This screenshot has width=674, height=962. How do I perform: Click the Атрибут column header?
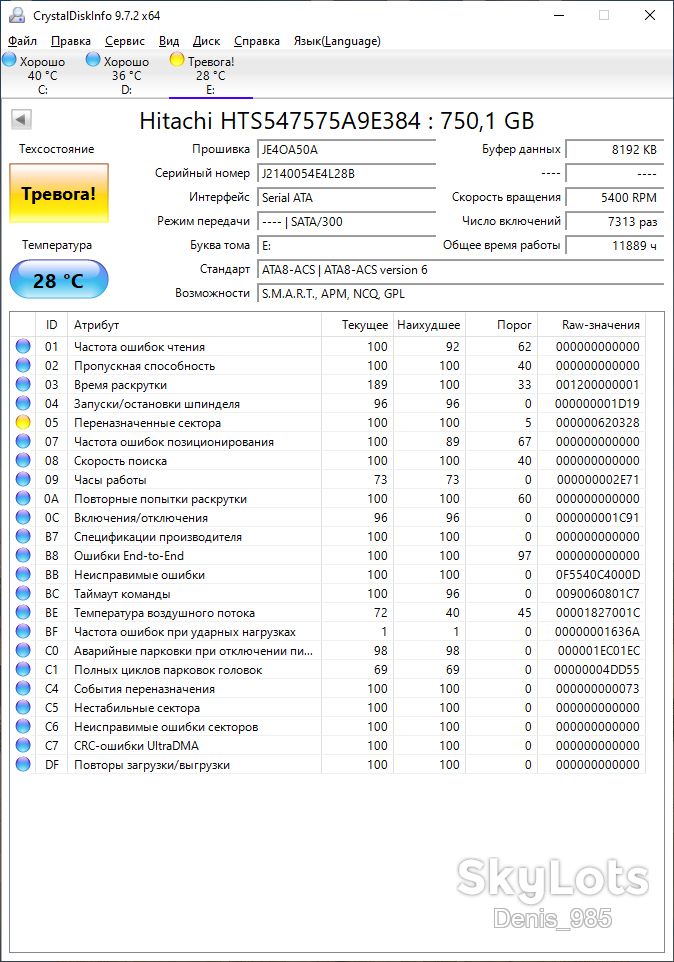pyautogui.click(x=194, y=325)
